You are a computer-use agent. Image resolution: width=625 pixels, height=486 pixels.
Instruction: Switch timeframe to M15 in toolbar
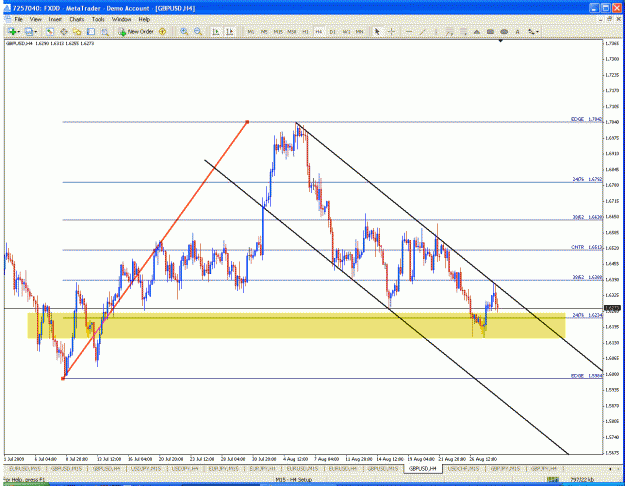coord(278,31)
